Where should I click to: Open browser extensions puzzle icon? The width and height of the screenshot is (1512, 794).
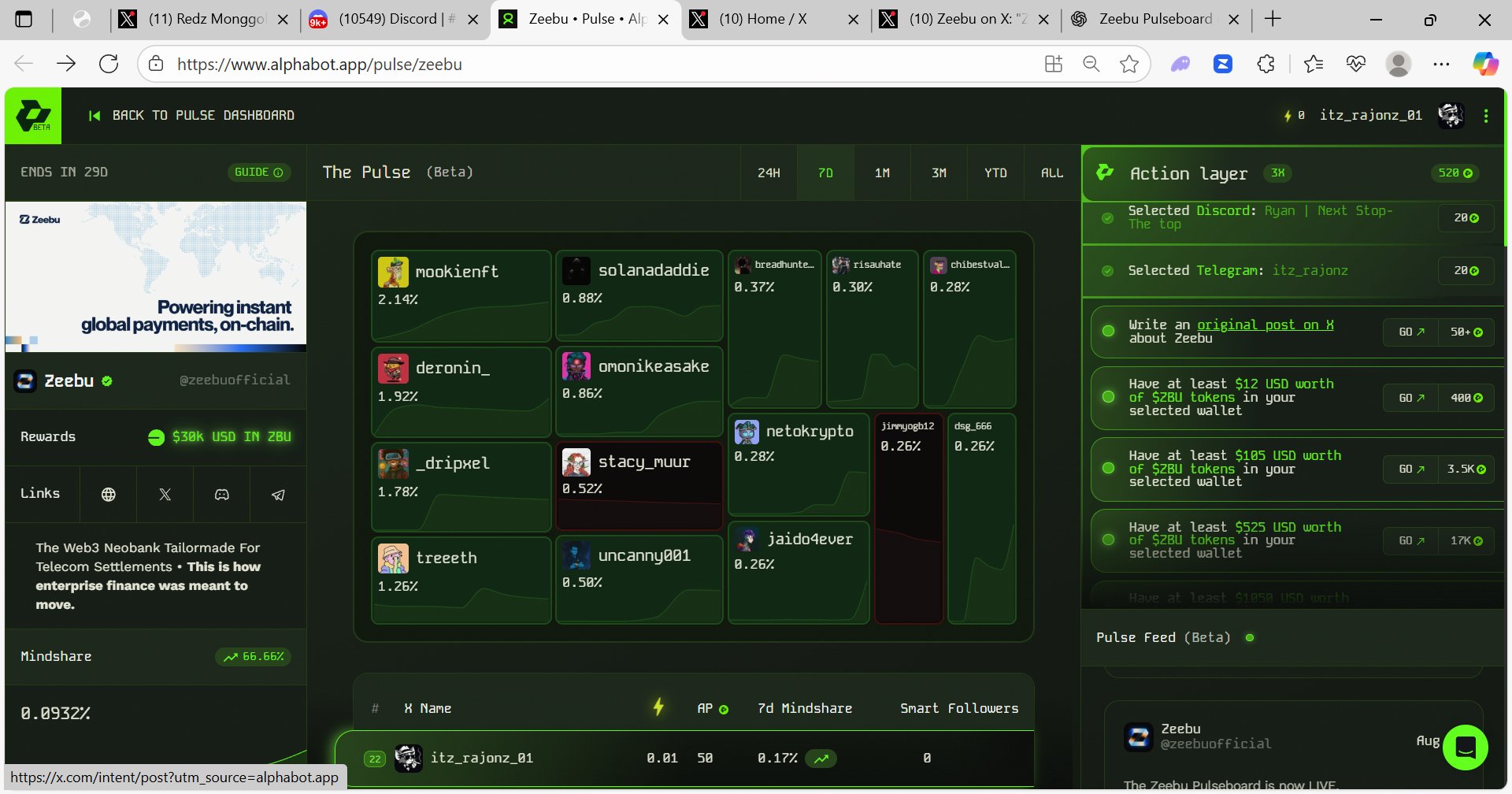(1266, 64)
